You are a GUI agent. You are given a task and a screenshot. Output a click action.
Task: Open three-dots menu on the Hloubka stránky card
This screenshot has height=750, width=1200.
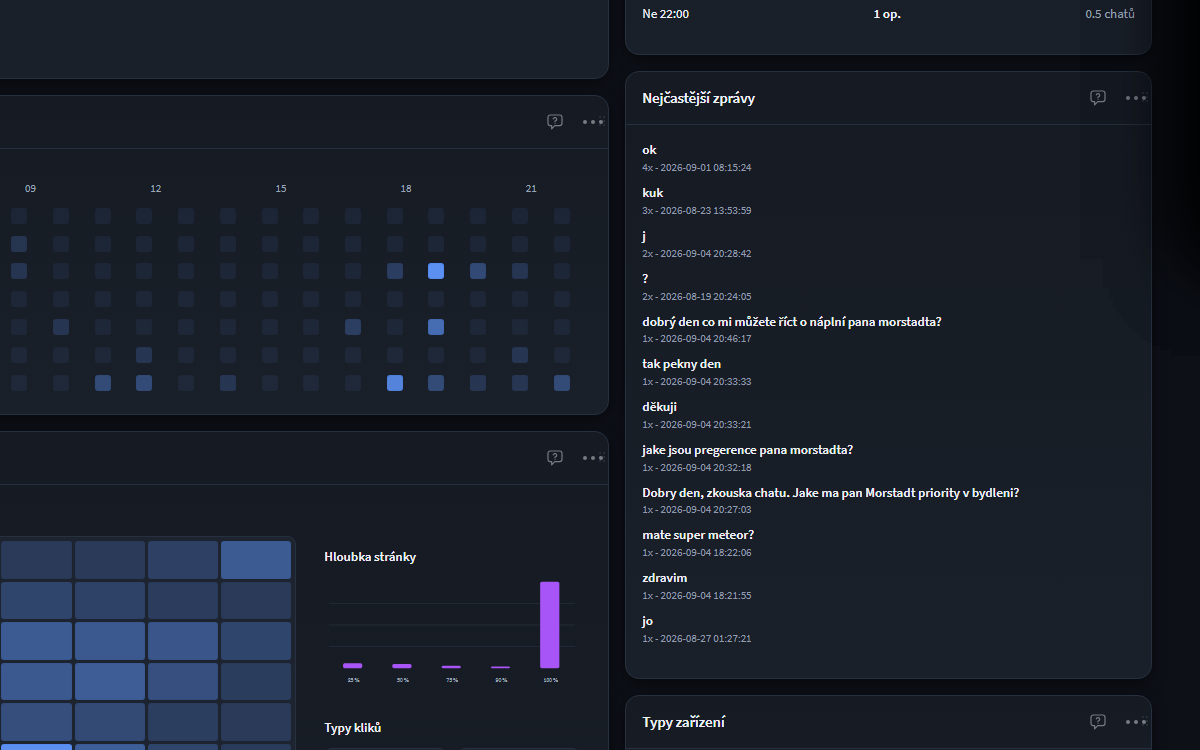(593, 458)
